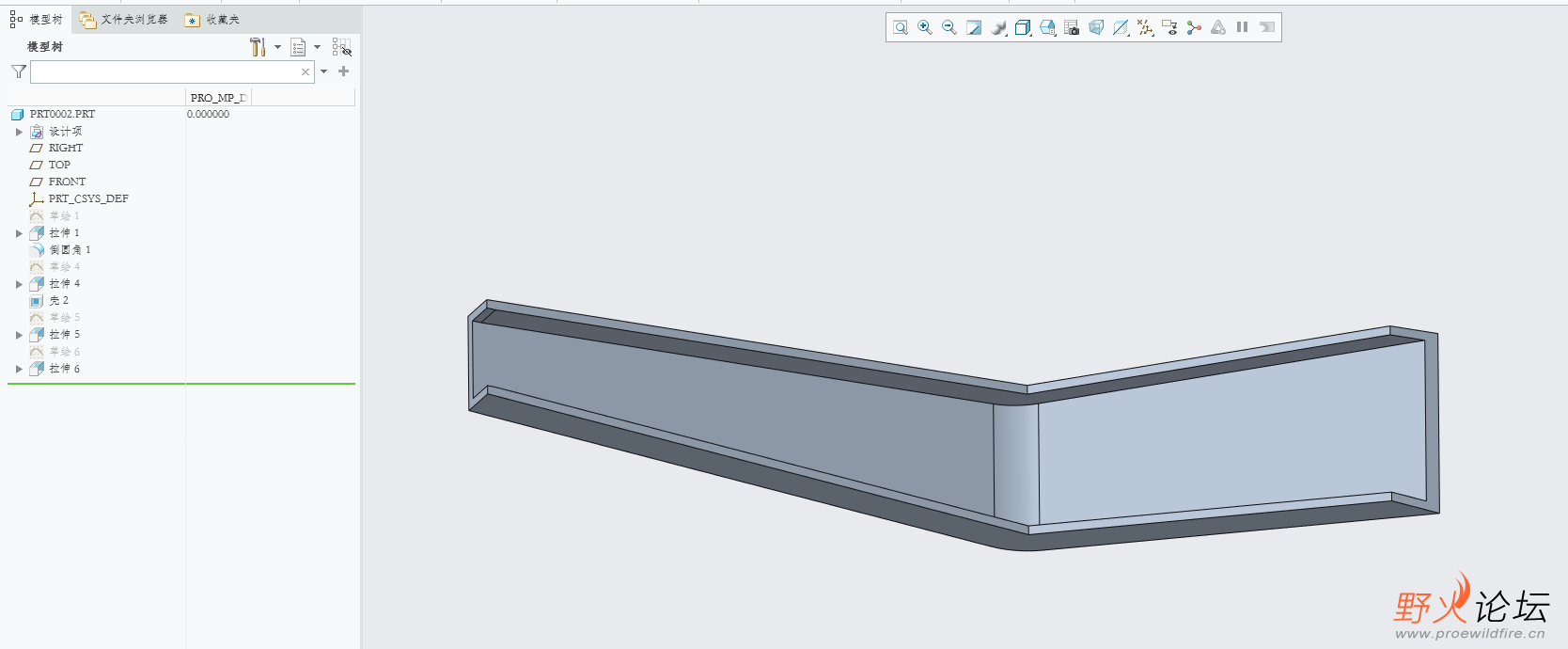
Task: Click the Repaint screen icon
Action: click(974, 28)
